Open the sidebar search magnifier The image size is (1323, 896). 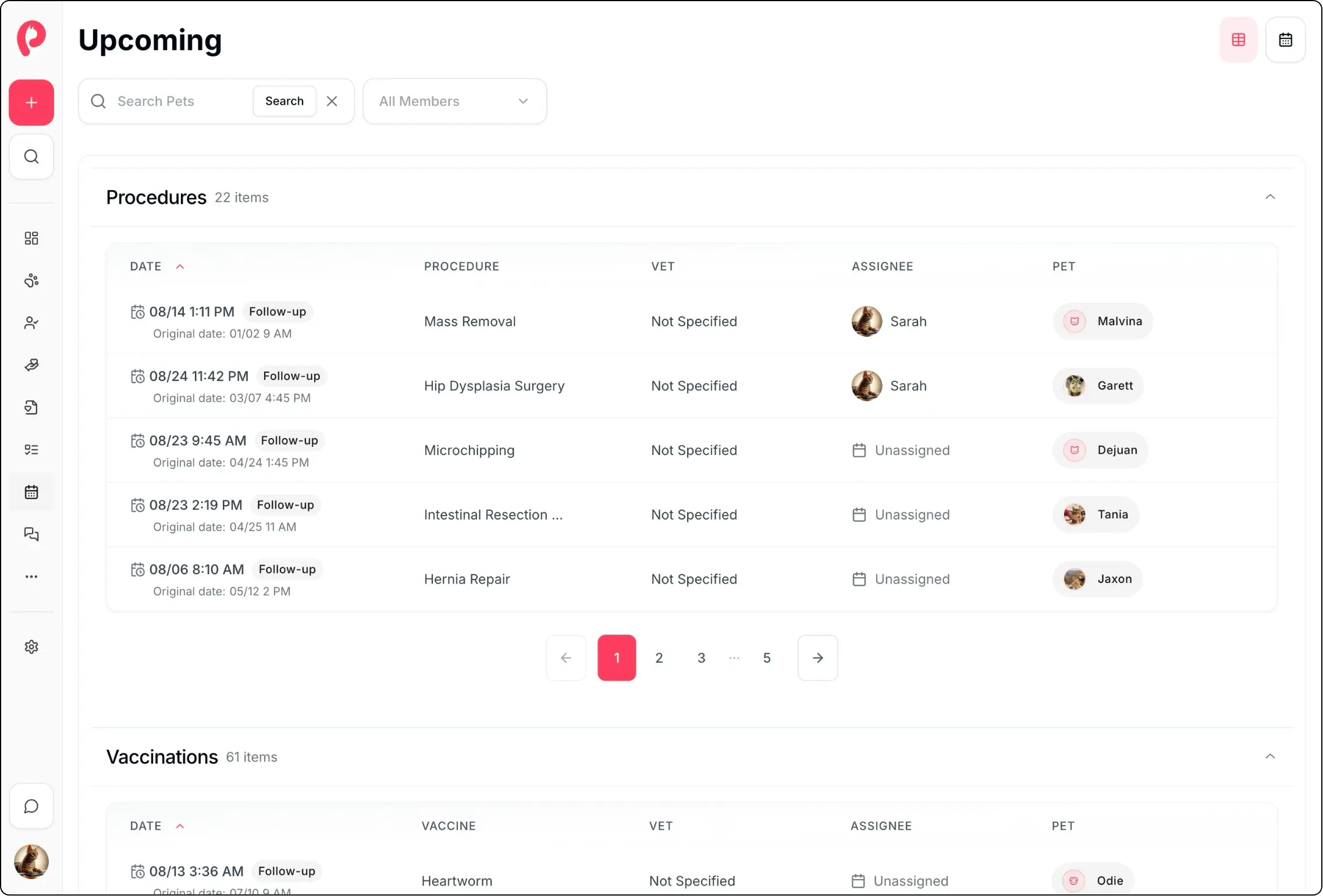[31, 156]
